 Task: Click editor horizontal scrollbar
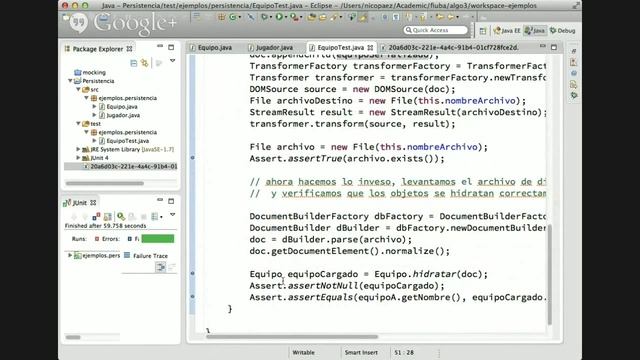point(292,337)
